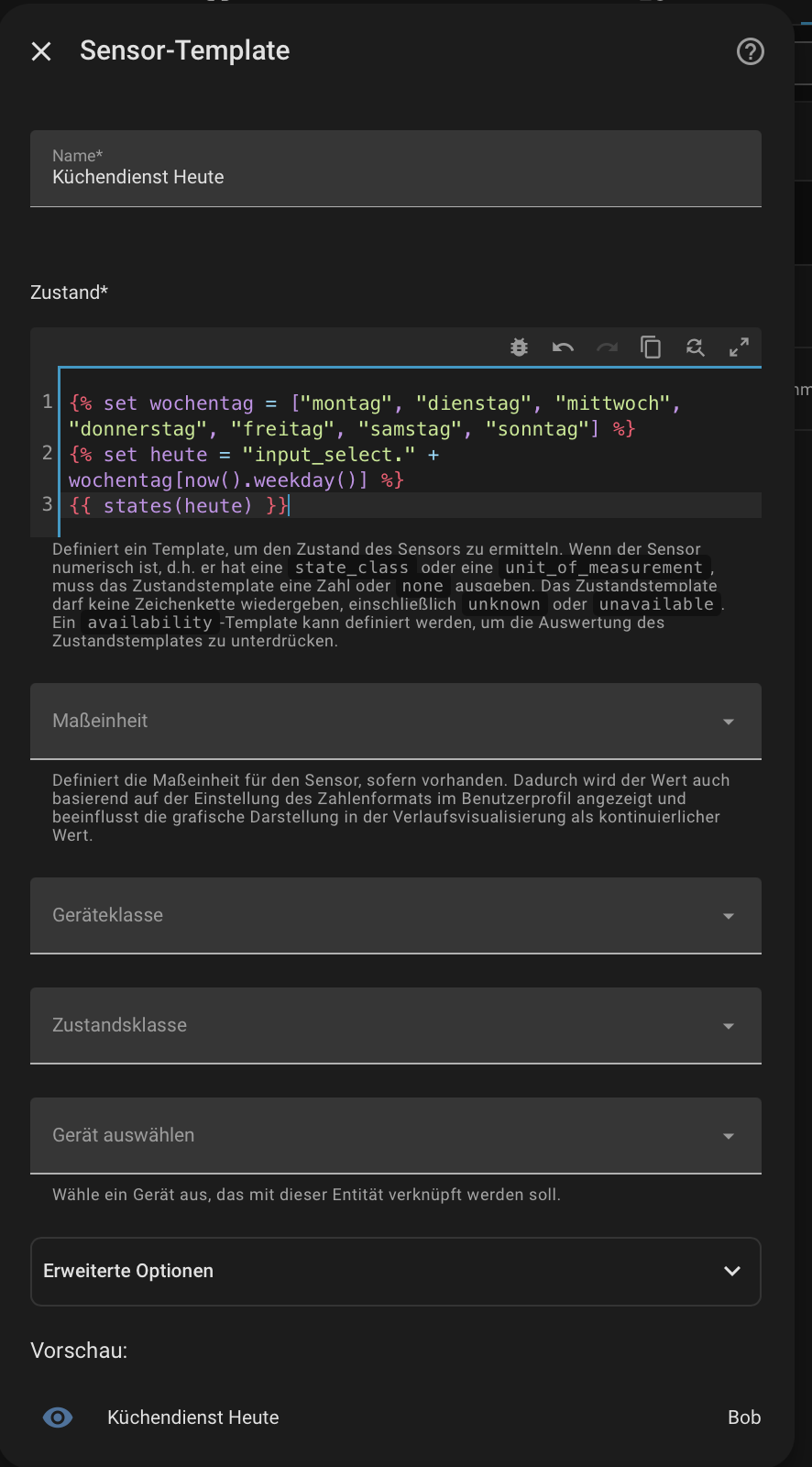Viewport: 812px width, 1467px height.
Task: Open the Geräteklasse dropdown
Action: pyautogui.click(x=396, y=915)
